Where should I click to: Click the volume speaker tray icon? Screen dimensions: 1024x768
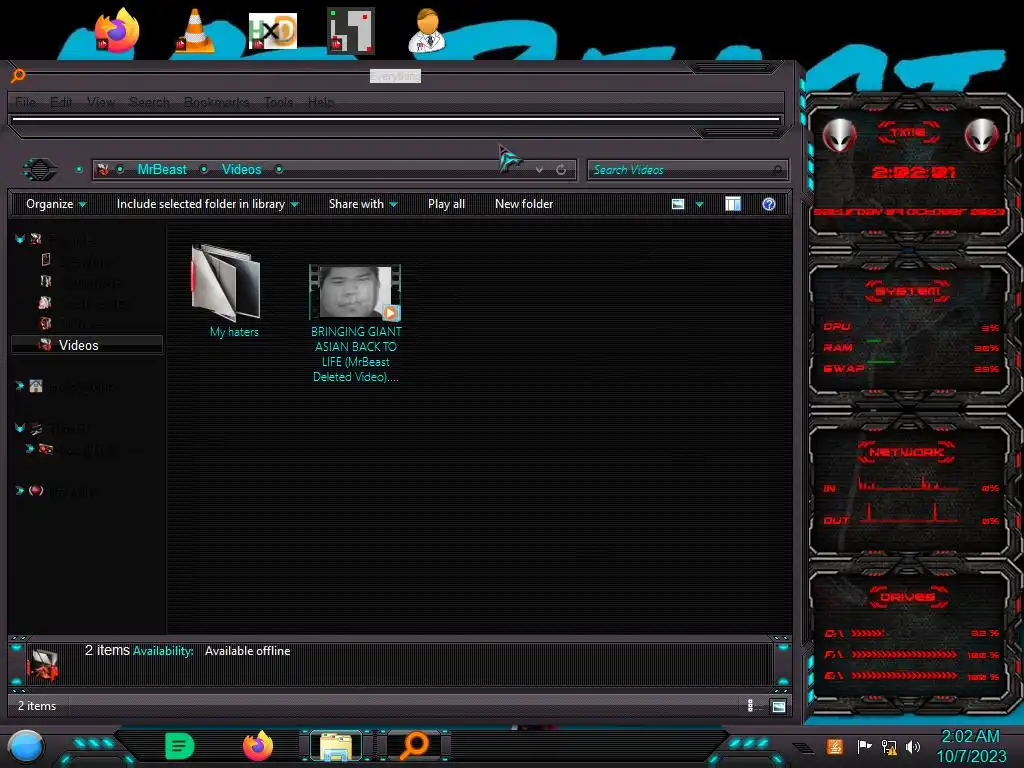913,746
